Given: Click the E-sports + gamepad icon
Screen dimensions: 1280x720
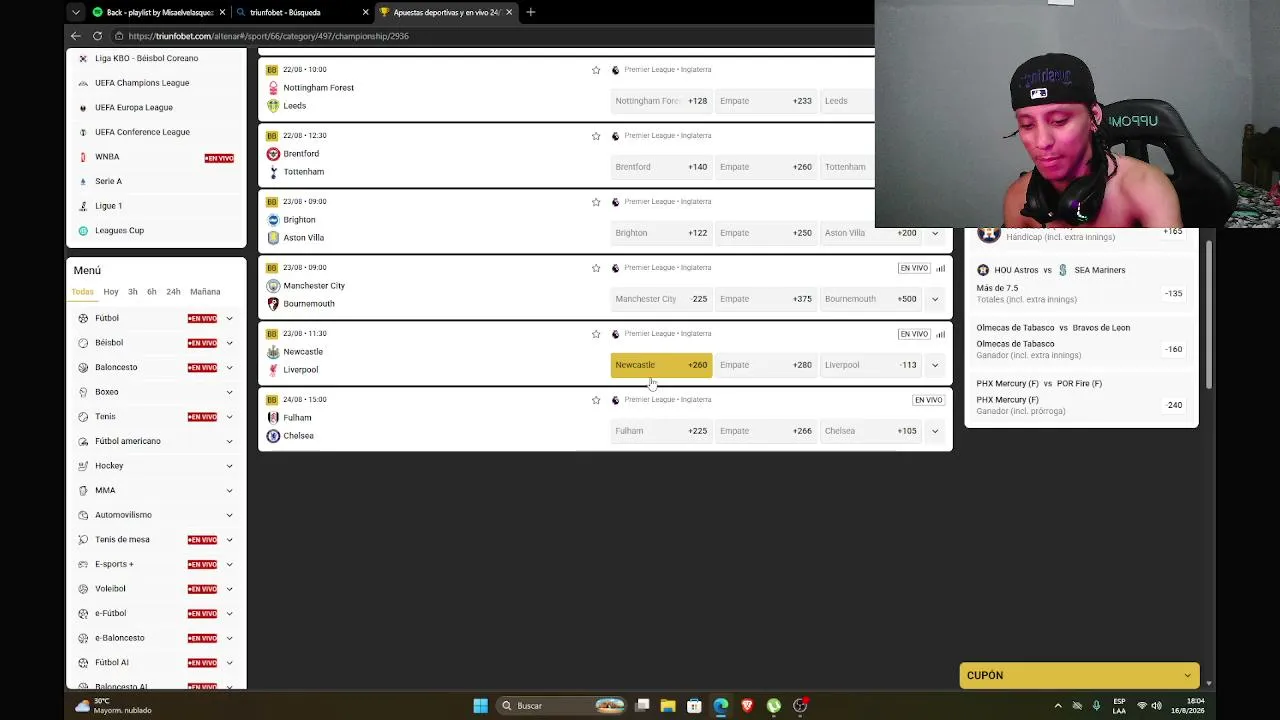Looking at the screenshot, I should [83, 564].
